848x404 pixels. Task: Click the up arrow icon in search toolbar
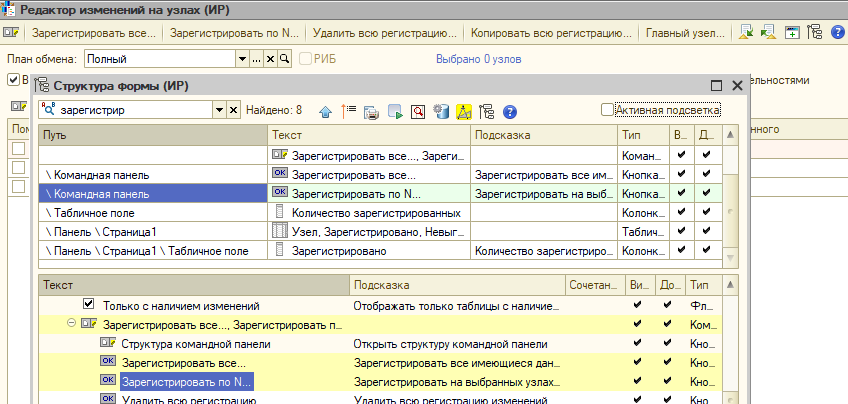(324, 110)
